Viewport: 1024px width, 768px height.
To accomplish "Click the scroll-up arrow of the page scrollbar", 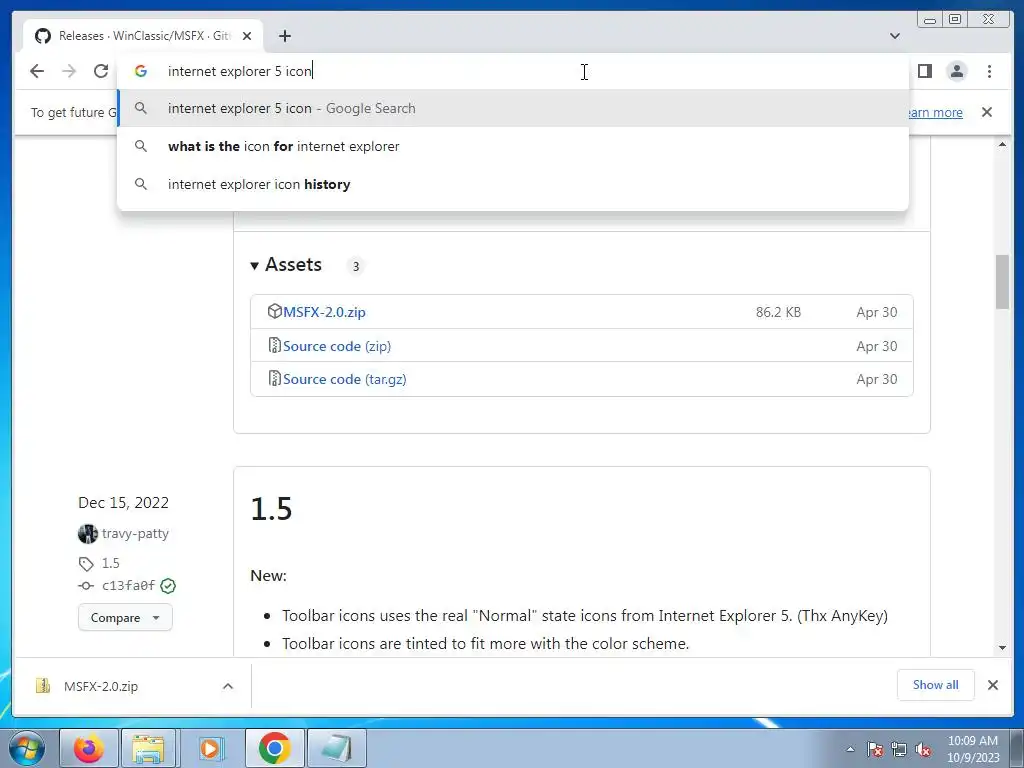I will click(1002, 144).
